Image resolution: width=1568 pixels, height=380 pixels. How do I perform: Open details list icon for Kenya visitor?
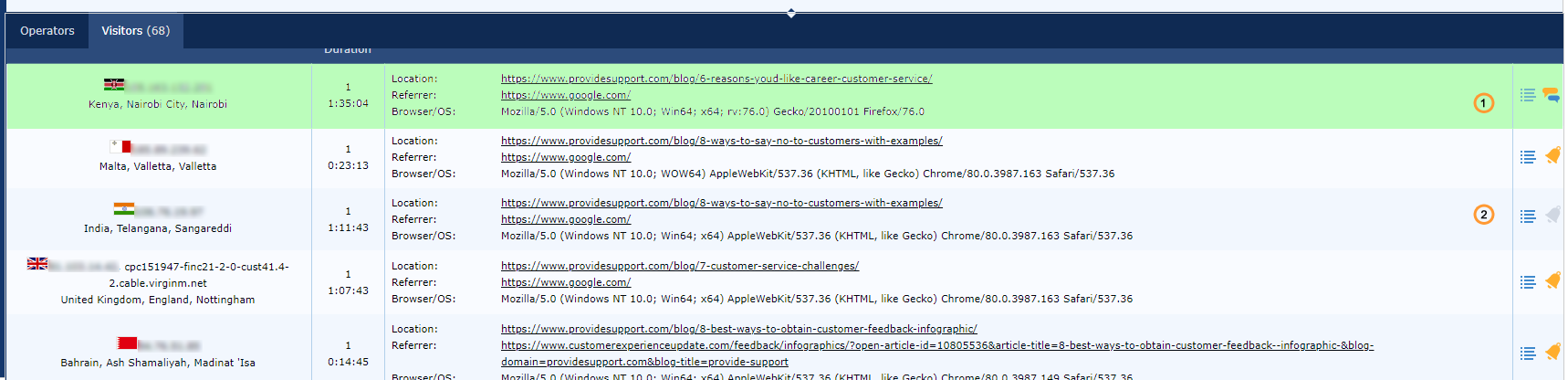pos(1528,95)
